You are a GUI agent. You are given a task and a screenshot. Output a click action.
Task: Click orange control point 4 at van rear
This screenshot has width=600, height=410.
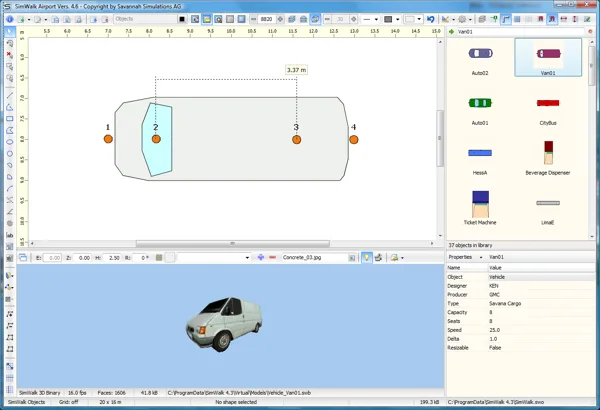(x=354, y=140)
